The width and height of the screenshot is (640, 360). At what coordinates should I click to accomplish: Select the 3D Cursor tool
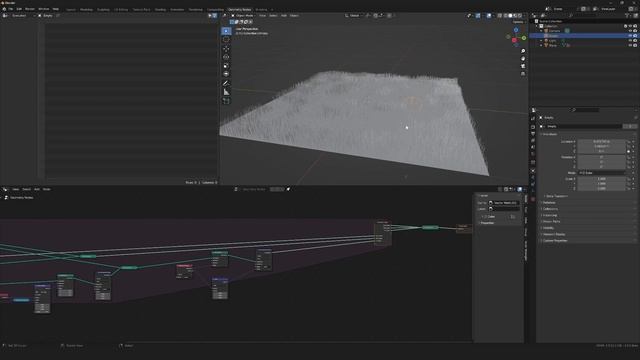pyautogui.click(x=226, y=40)
